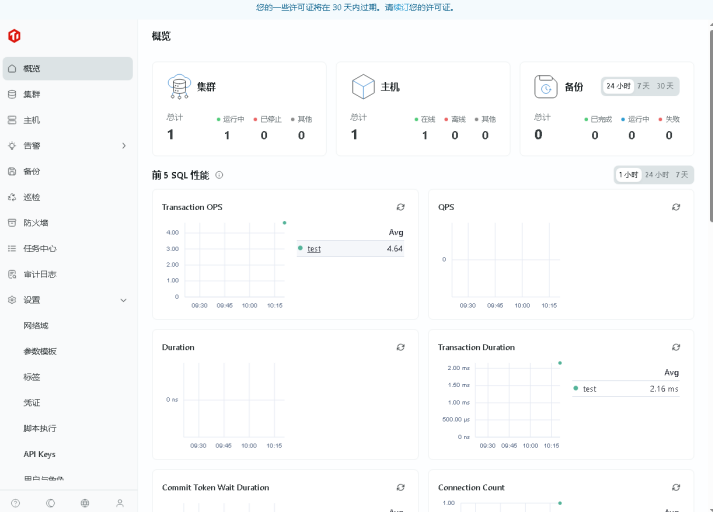Refresh the Transaction OPS chart

pyautogui.click(x=400, y=207)
